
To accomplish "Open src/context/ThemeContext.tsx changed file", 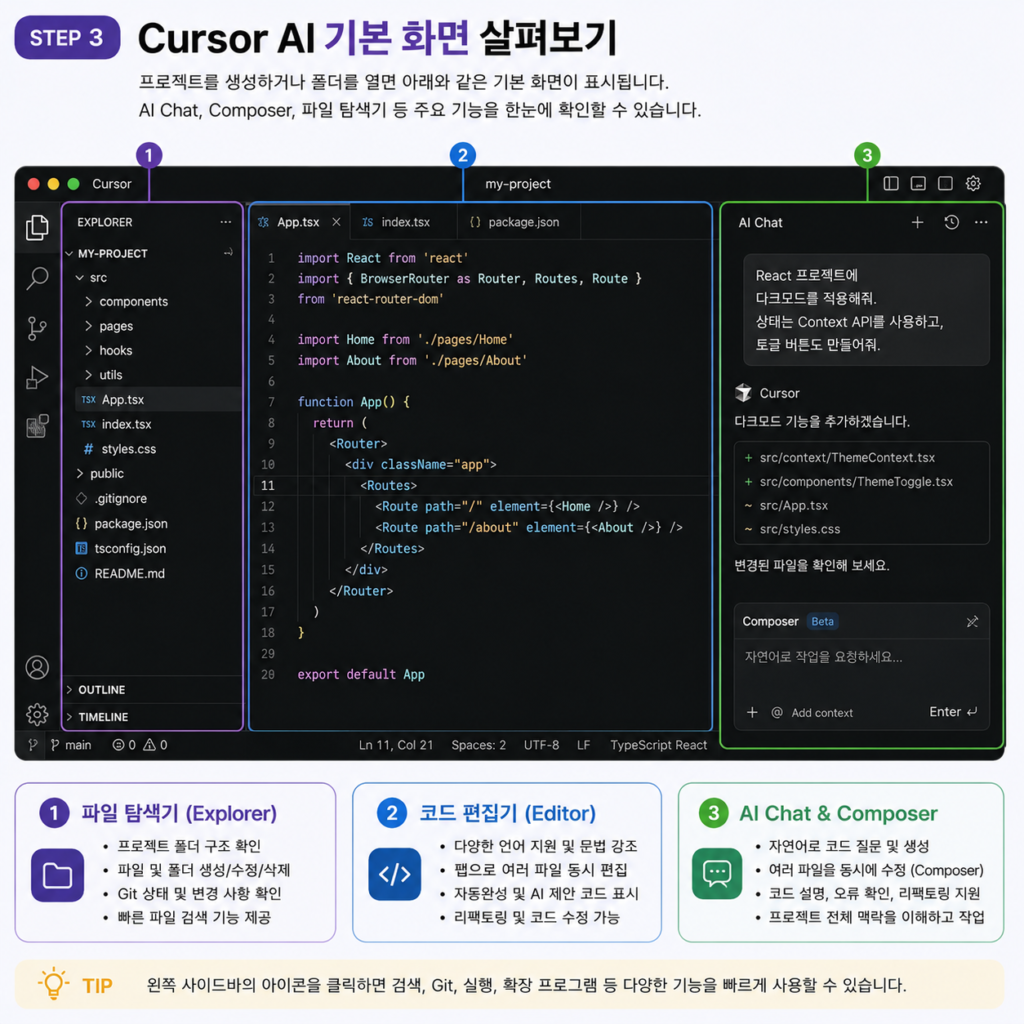I will (847, 458).
